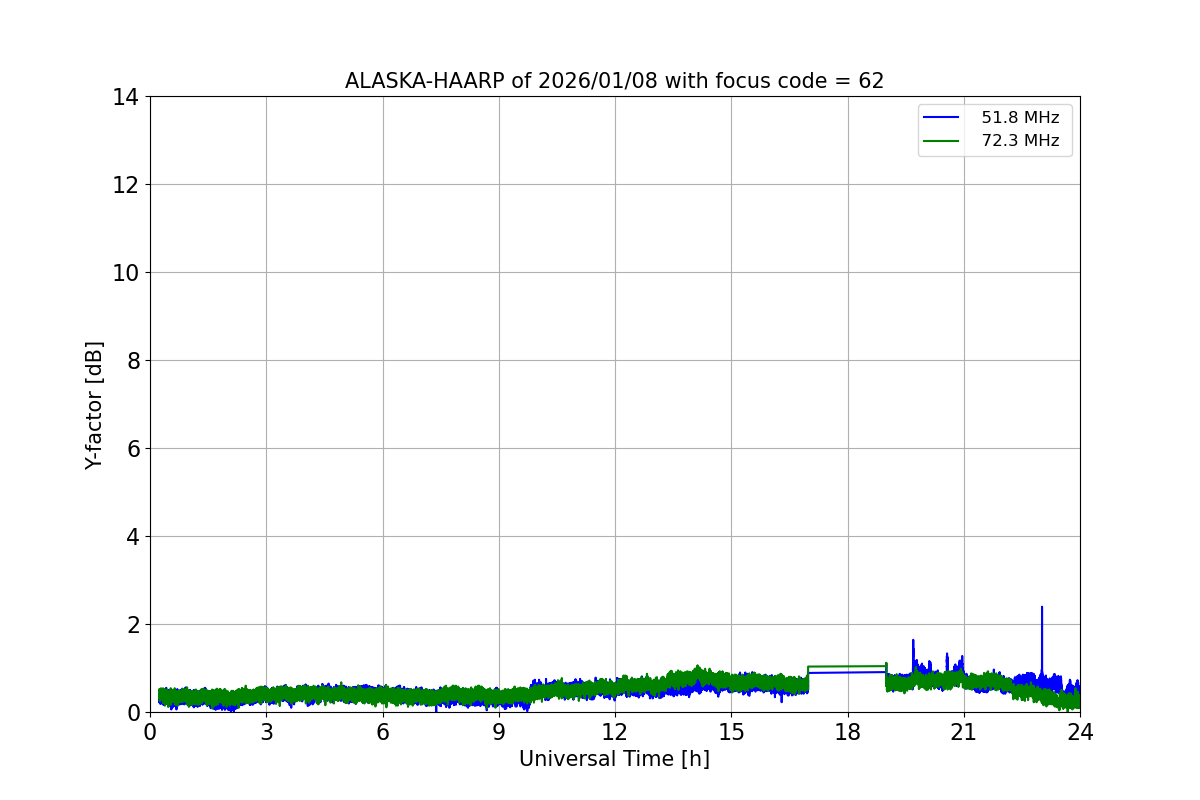Click the tall blue spike near 23 h
Screen dimensions: 1200x800
tap(1042, 640)
